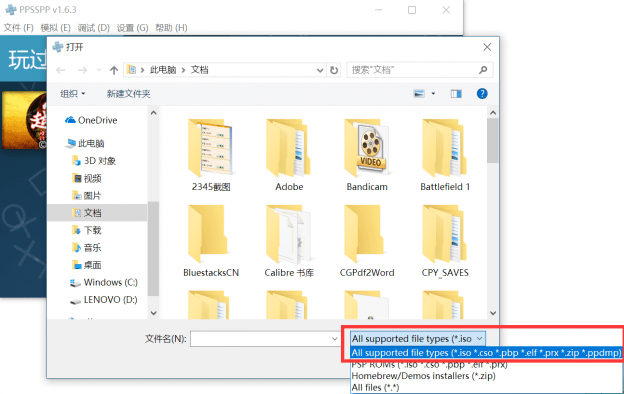The image size is (624, 394).
Task: Select 此电脑 in the navigation pane
Action: 86,143
